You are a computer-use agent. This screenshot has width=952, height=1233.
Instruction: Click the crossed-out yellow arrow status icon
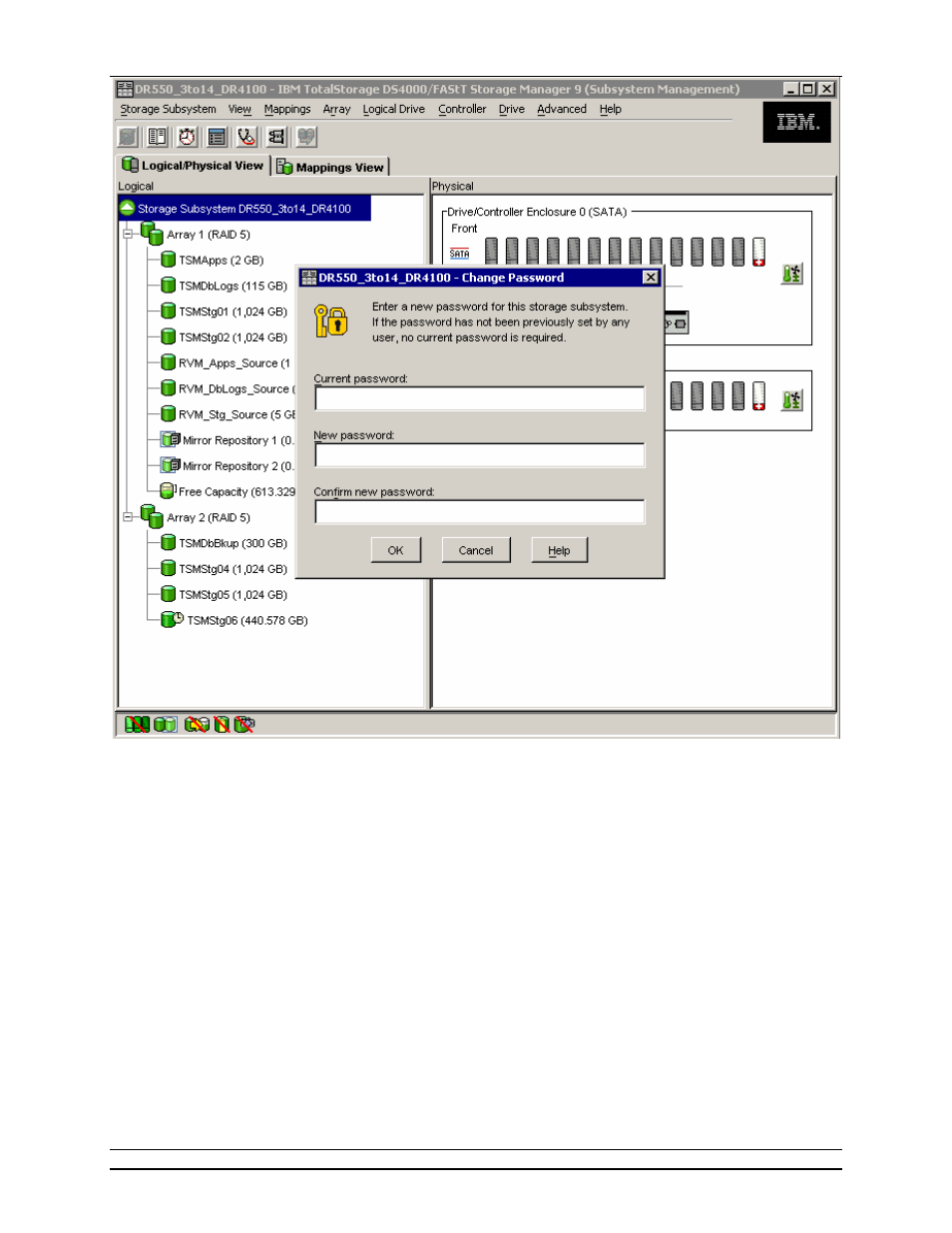click(x=197, y=724)
